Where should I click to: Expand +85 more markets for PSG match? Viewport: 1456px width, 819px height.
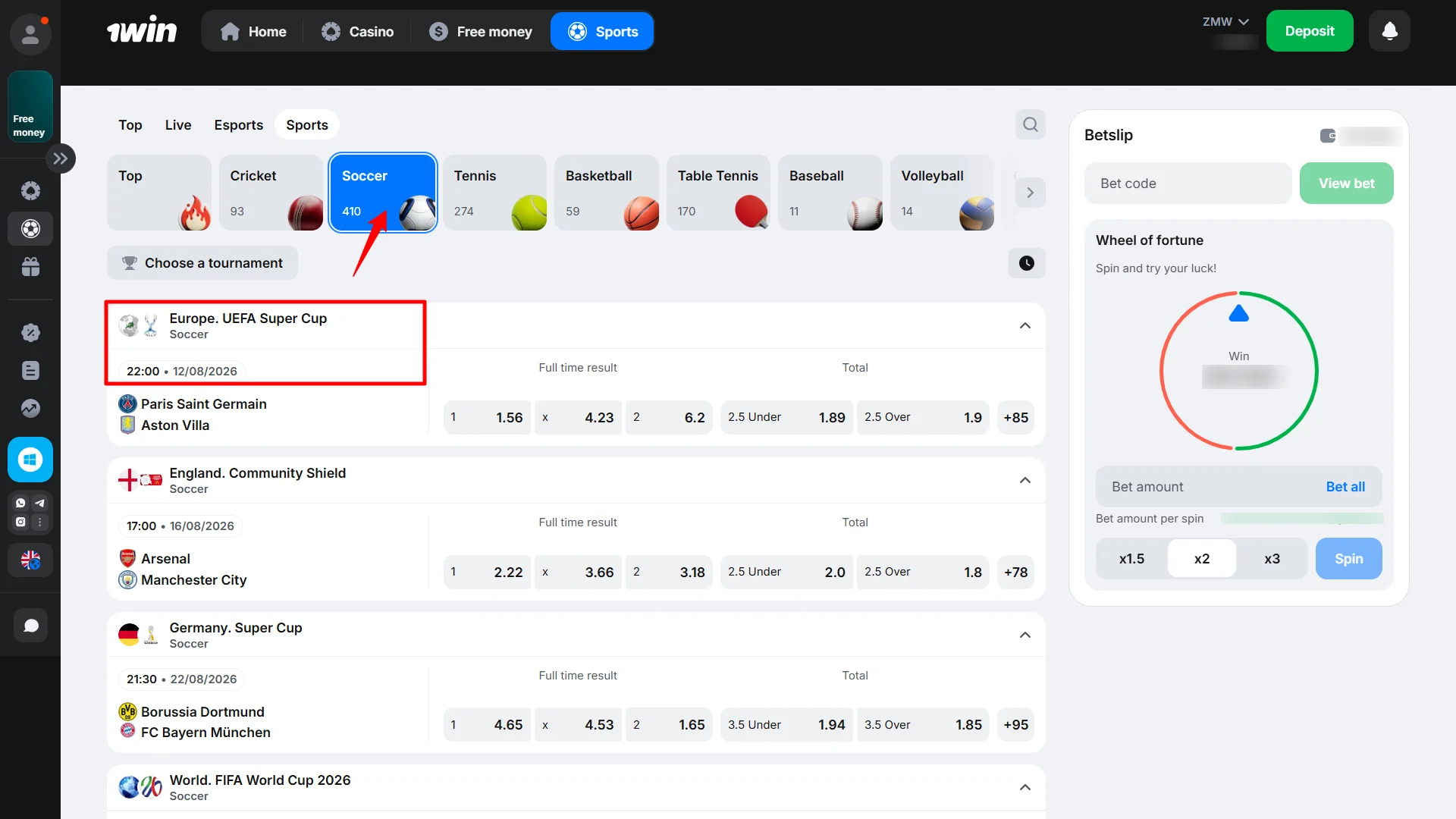click(x=1016, y=418)
